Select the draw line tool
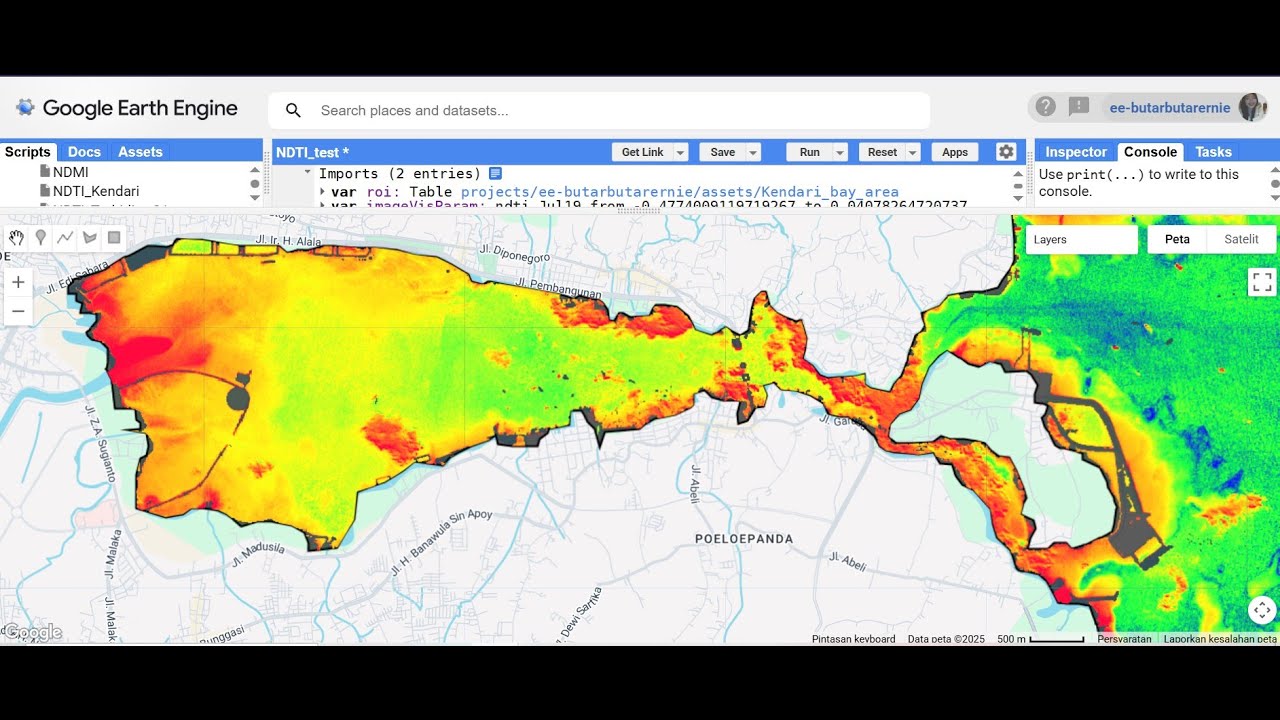The height and width of the screenshot is (720, 1280). click(x=65, y=238)
